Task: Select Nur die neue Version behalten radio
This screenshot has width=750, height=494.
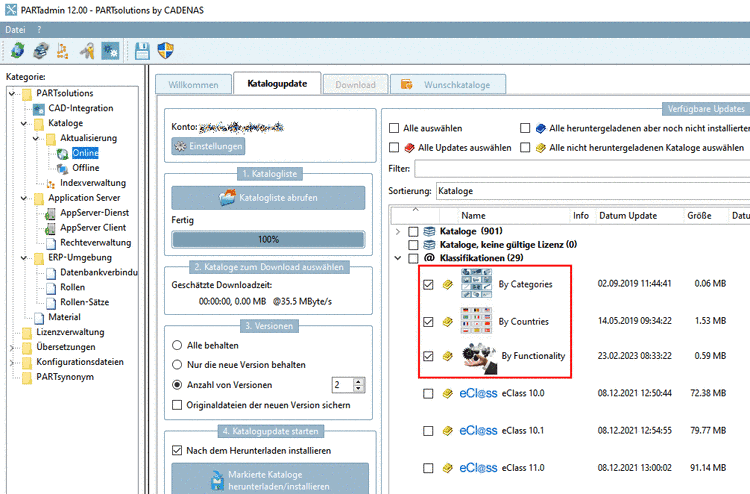Action: 177,365
